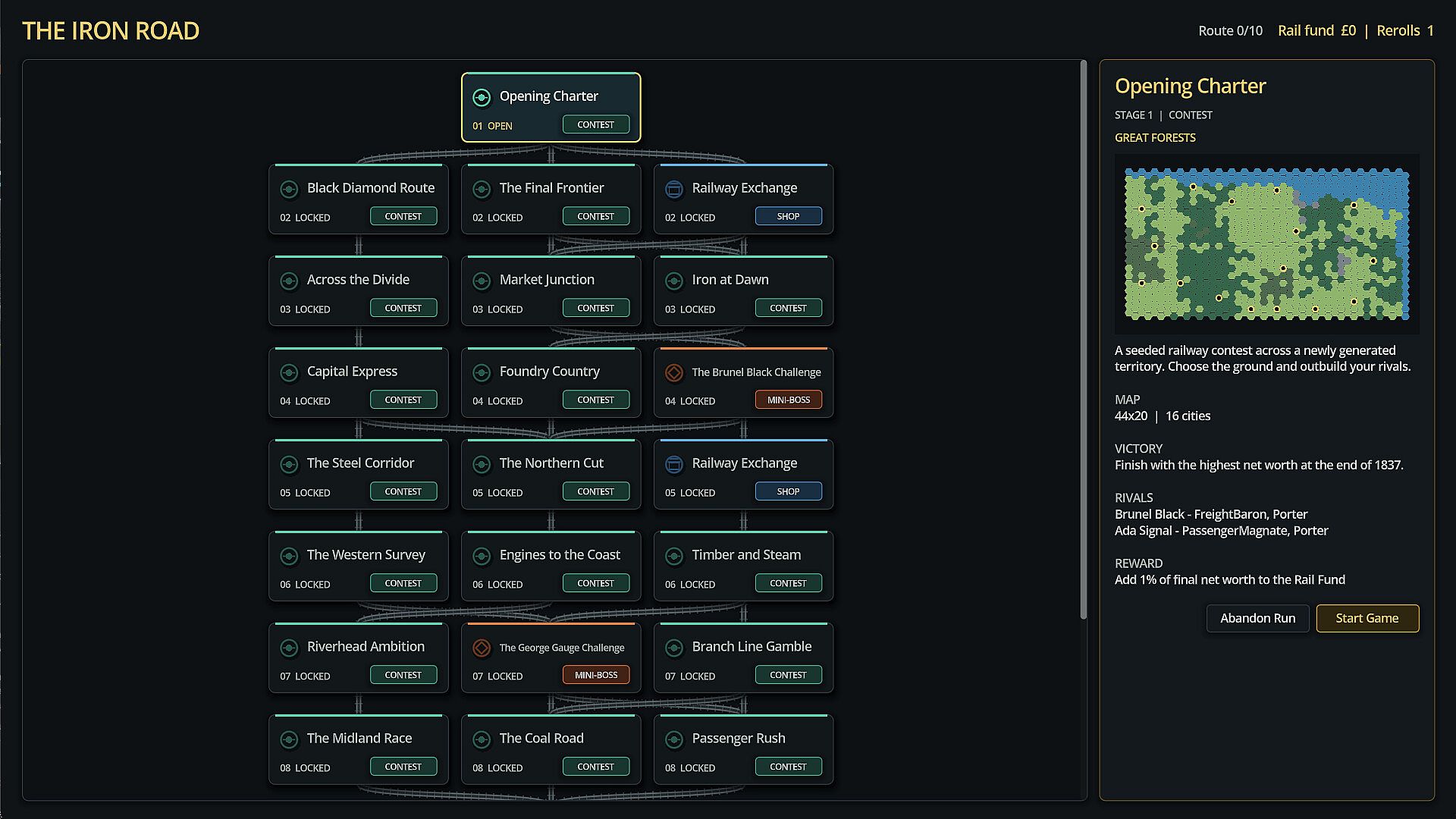This screenshot has height=819, width=1456.
Task: Click the Brunel Black Challenge mini-boss icon
Action: pyautogui.click(x=674, y=372)
